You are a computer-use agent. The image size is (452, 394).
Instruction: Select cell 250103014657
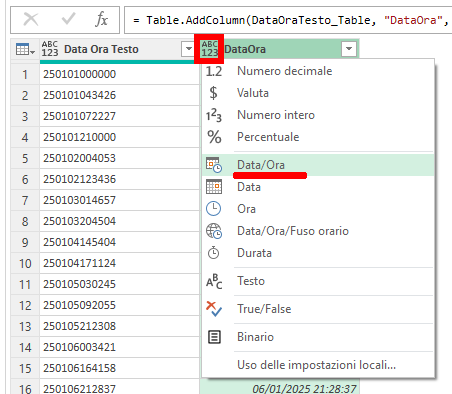[119, 200]
